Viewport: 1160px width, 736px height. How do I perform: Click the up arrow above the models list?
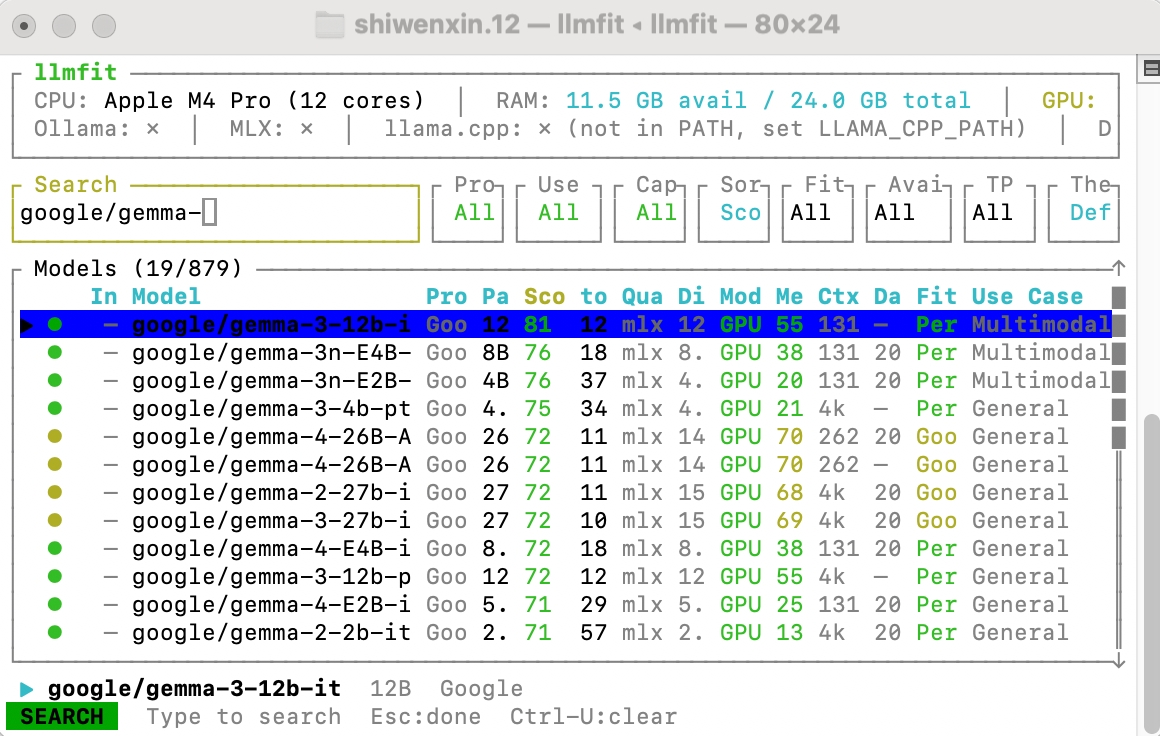(1119, 268)
